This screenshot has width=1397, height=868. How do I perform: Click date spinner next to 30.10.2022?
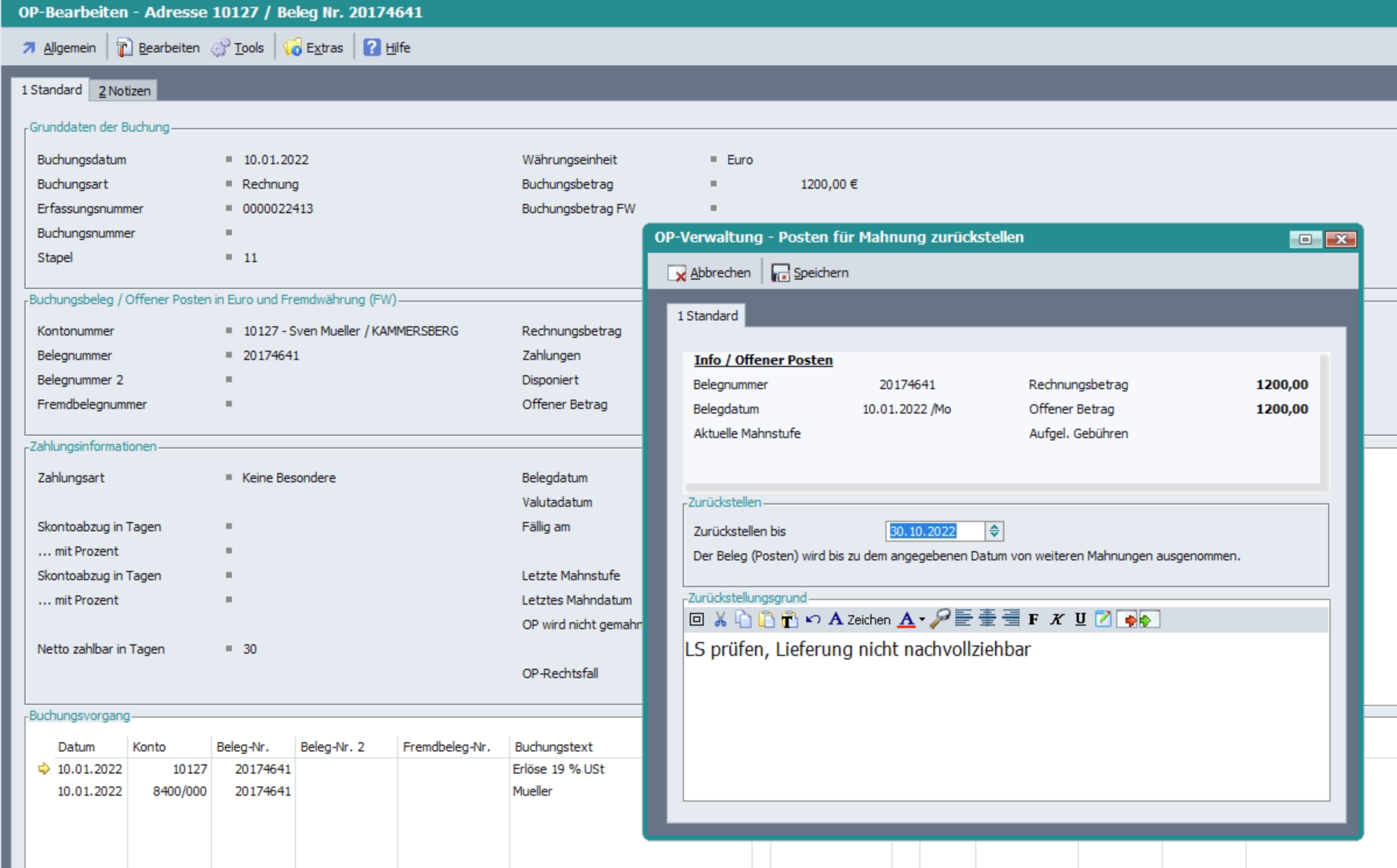pyautogui.click(x=994, y=531)
